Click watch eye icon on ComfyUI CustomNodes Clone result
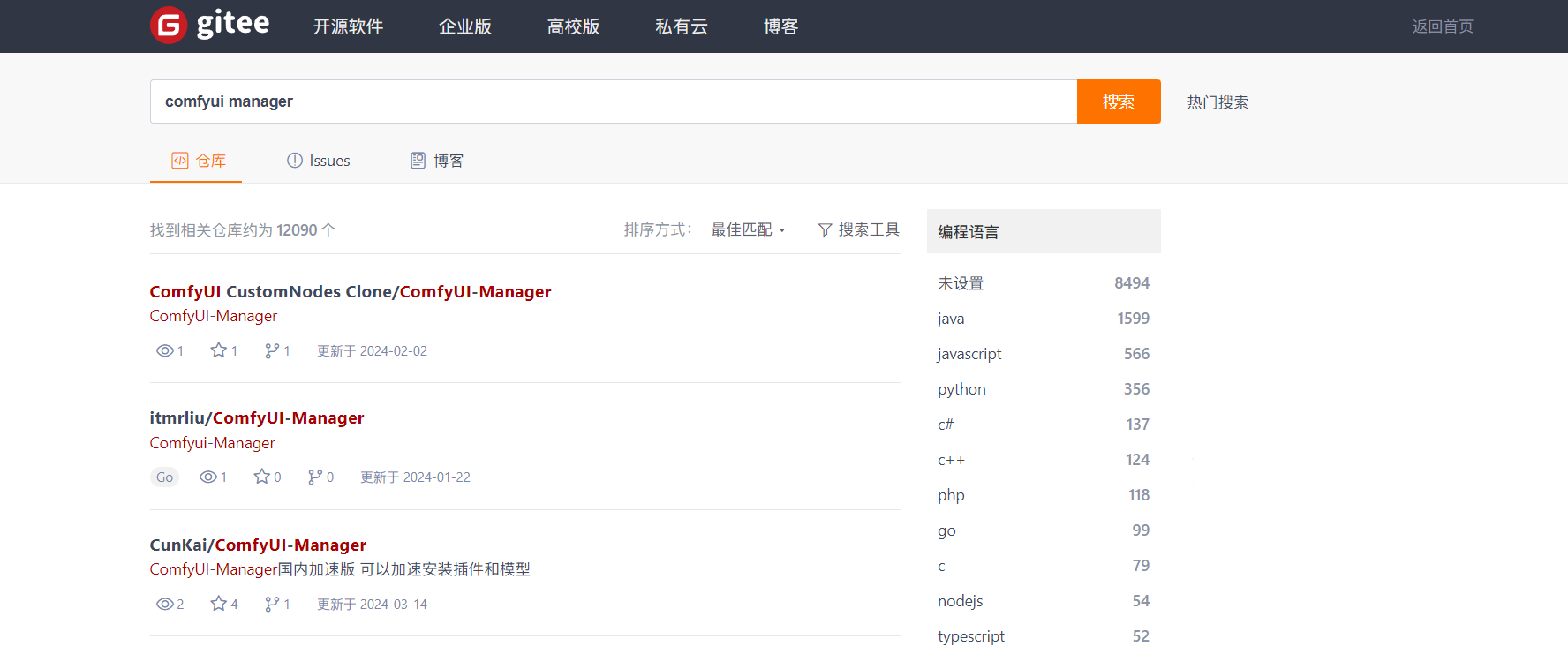The width and height of the screenshot is (1568, 654). click(164, 350)
